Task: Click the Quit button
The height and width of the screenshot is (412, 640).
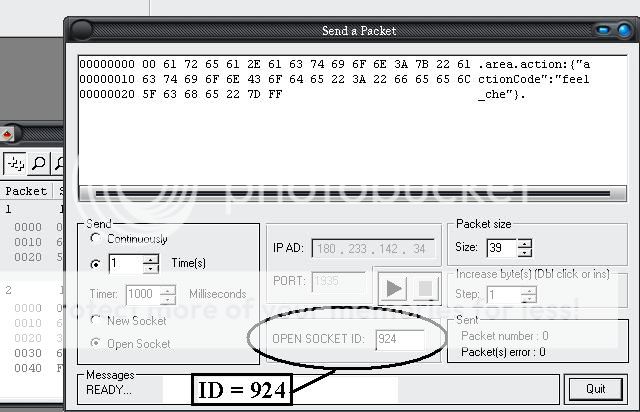Action: (x=596, y=389)
